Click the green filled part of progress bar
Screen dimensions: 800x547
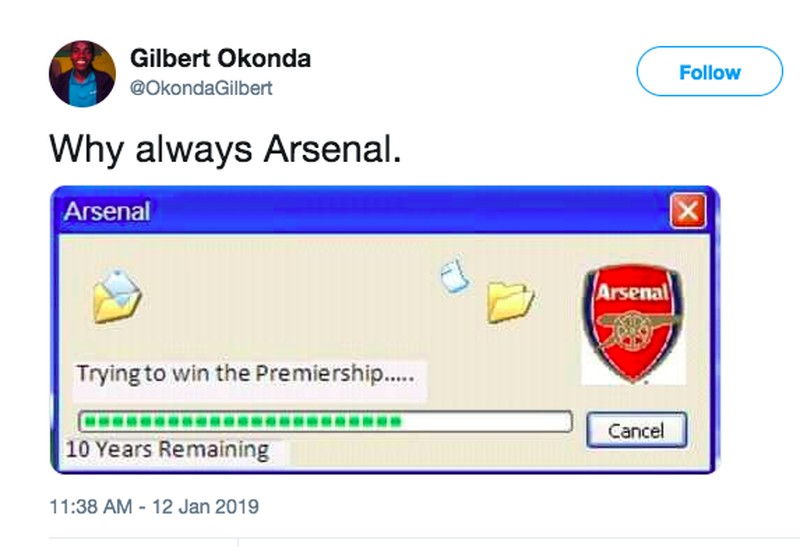pos(242,421)
